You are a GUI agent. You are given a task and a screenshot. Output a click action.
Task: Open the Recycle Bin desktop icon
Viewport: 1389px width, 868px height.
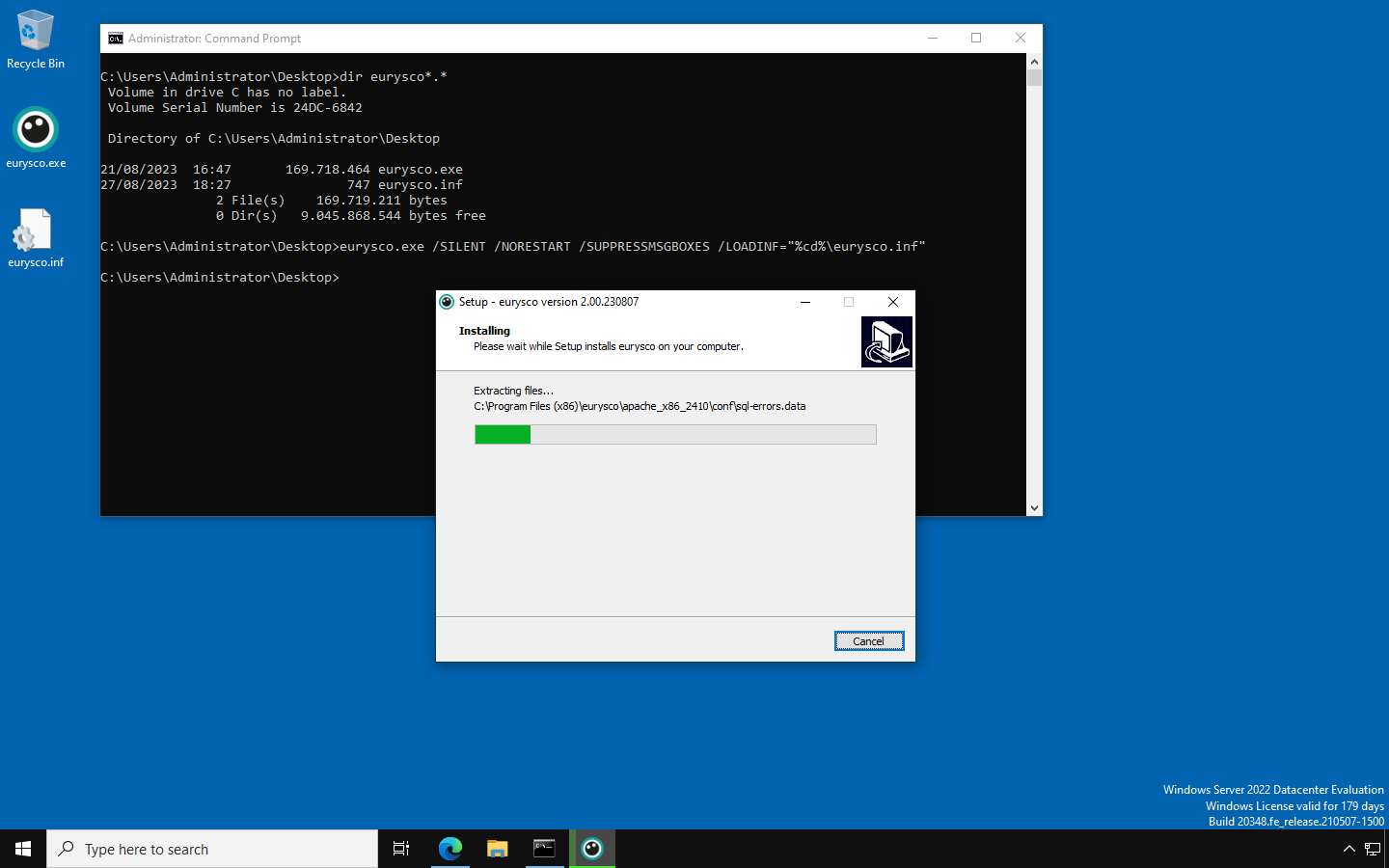pyautogui.click(x=36, y=40)
